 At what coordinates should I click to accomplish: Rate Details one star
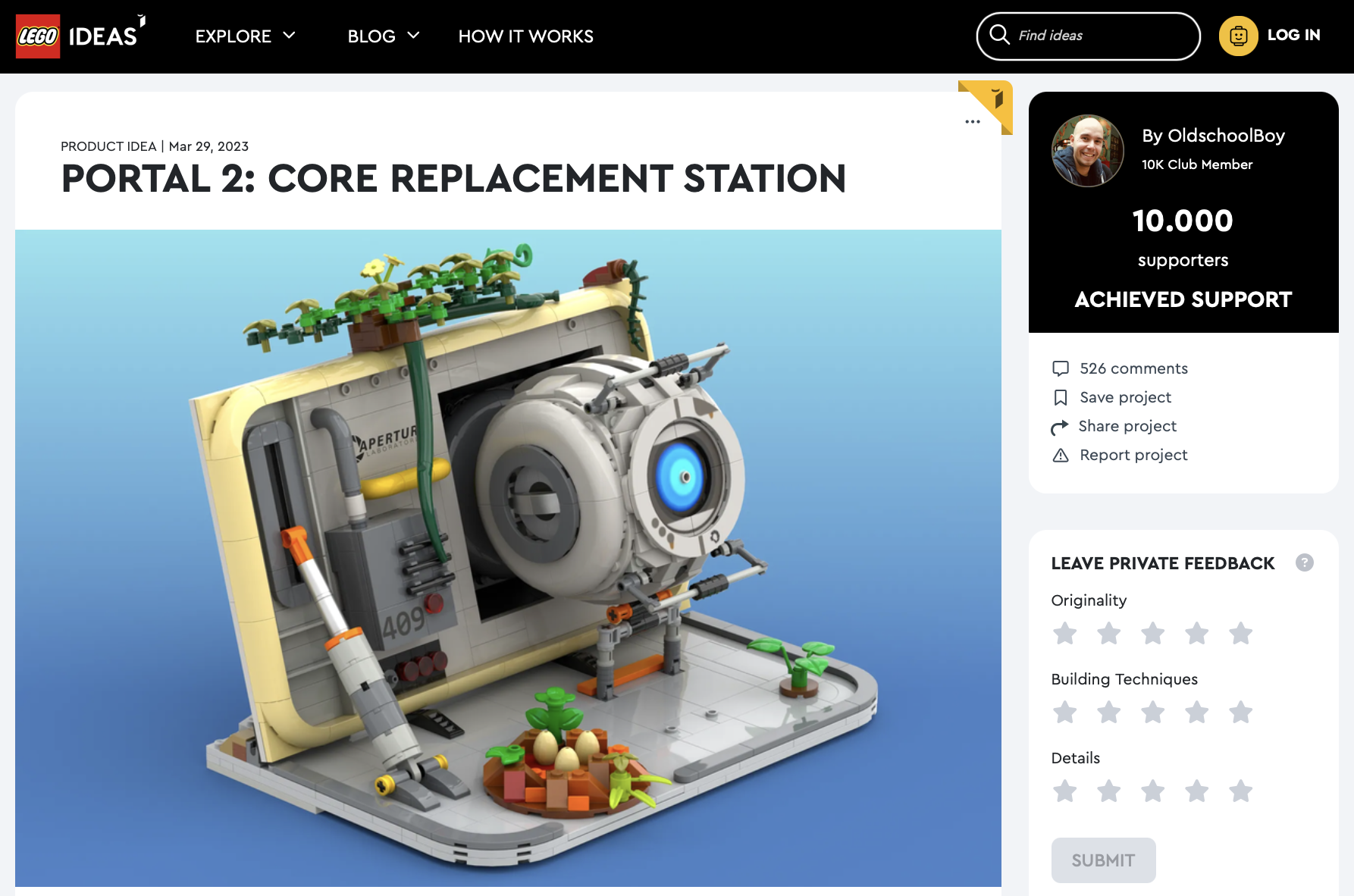click(x=1065, y=791)
